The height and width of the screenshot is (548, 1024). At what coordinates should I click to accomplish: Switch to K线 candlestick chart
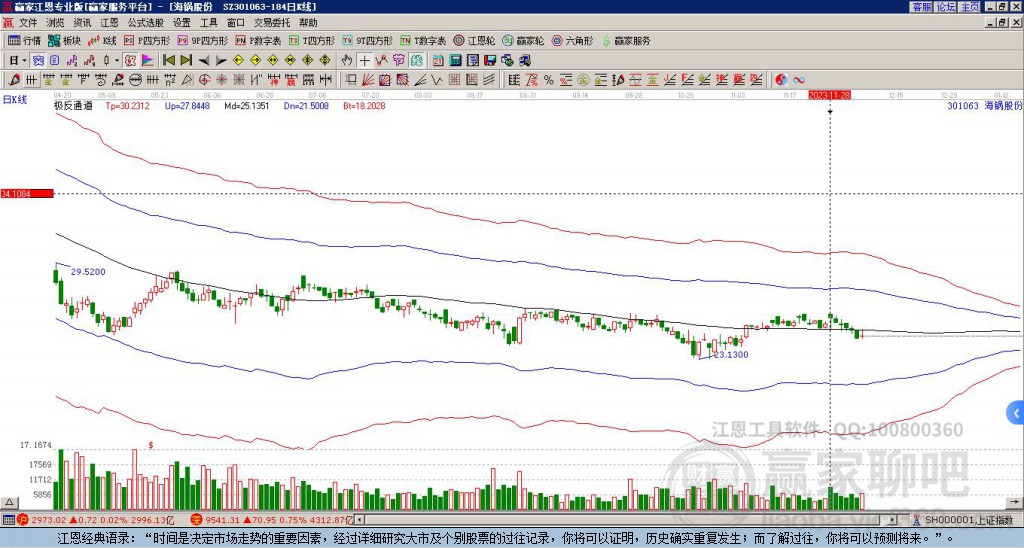pyautogui.click(x=103, y=40)
